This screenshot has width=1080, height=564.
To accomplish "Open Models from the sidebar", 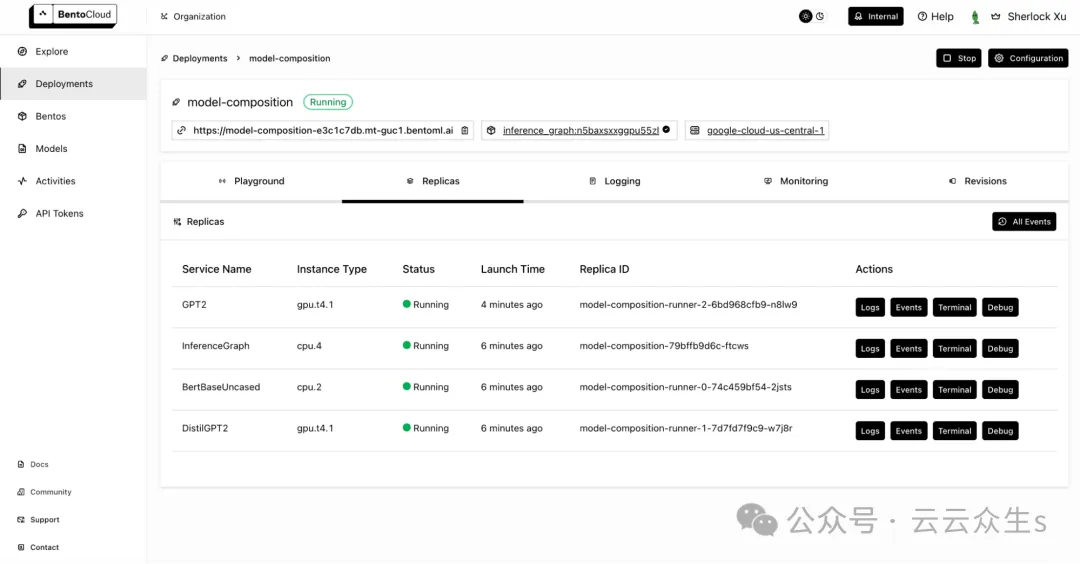I will (x=51, y=149).
